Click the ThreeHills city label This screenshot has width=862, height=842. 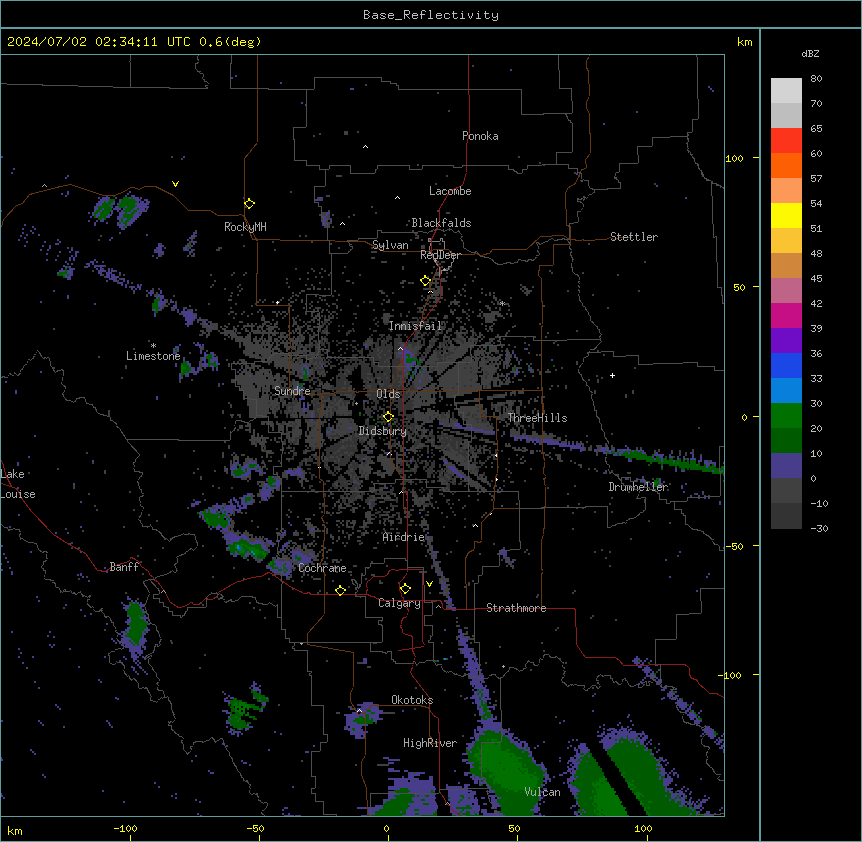(537, 418)
